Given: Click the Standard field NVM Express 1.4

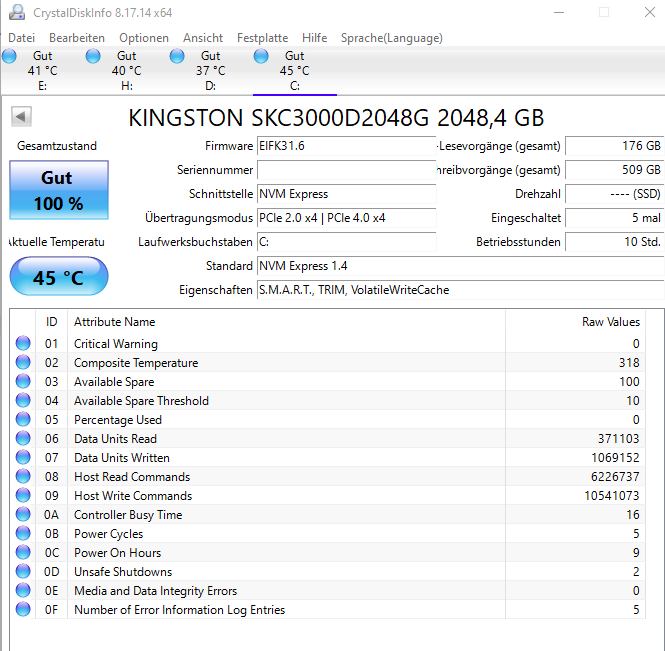Looking at the screenshot, I should coord(460,266).
